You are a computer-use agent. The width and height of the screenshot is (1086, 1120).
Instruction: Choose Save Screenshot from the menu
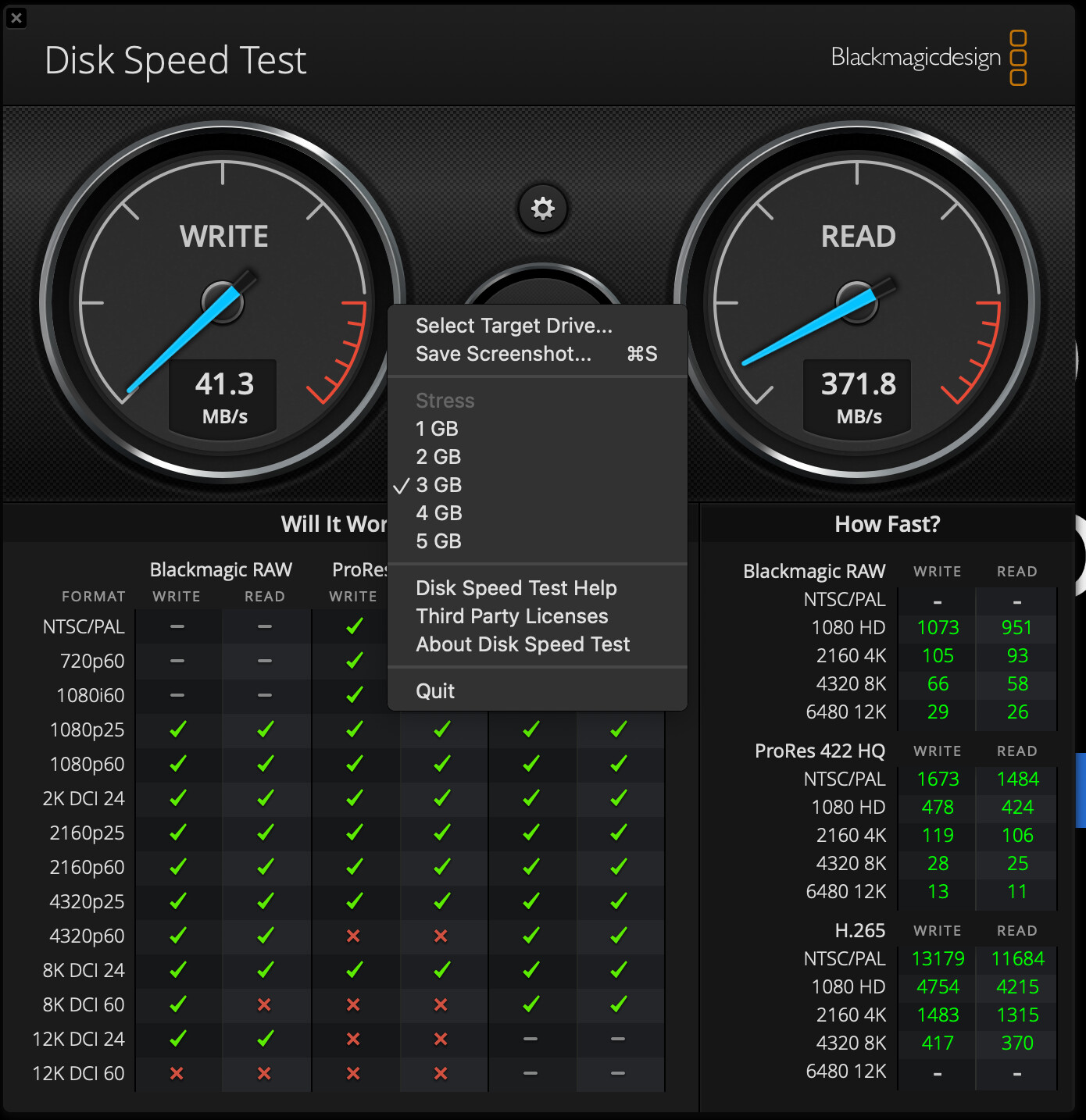503,354
